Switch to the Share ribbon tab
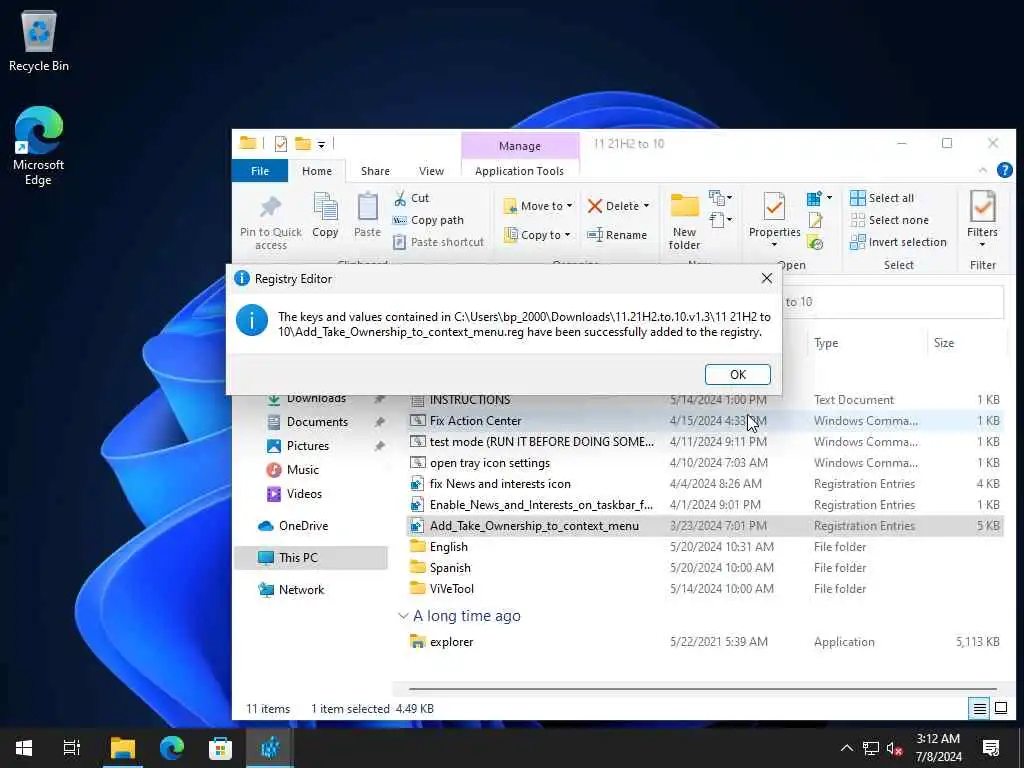Viewport: 1024px width, 768px height. pos(375,170)
